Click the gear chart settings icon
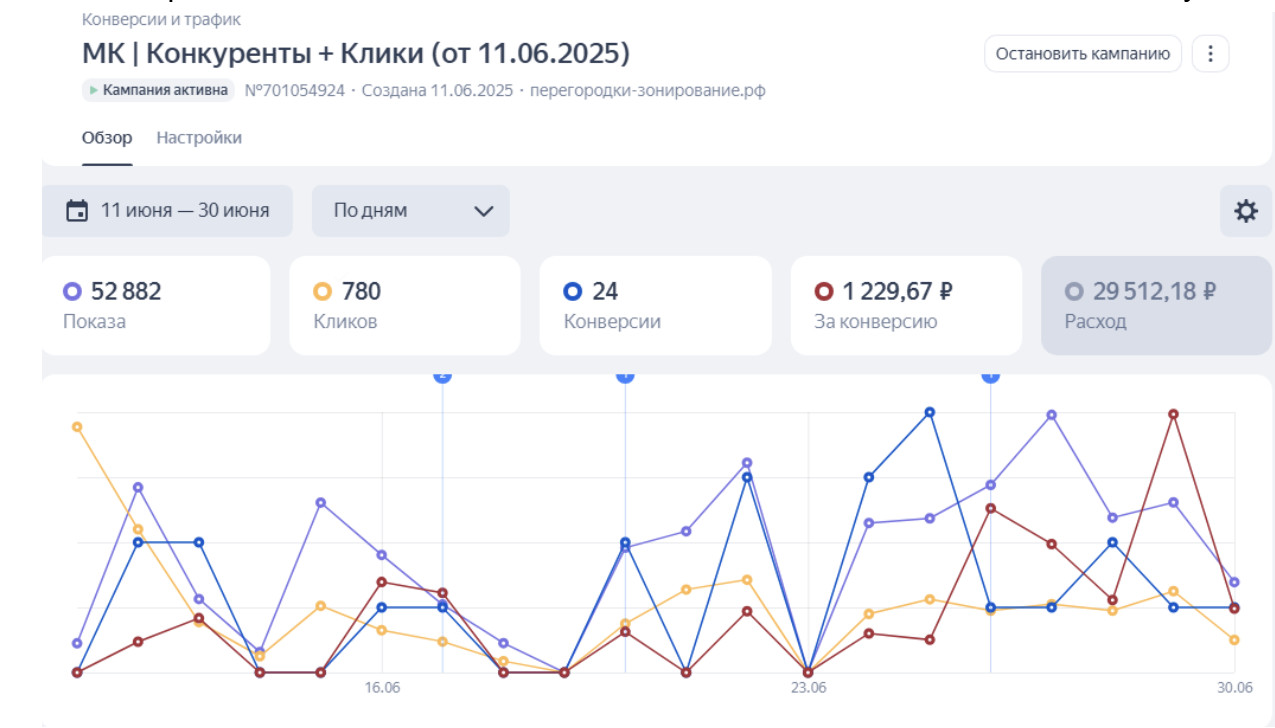The width and height of the screenshot is (1275, 728). point(1245,211)
